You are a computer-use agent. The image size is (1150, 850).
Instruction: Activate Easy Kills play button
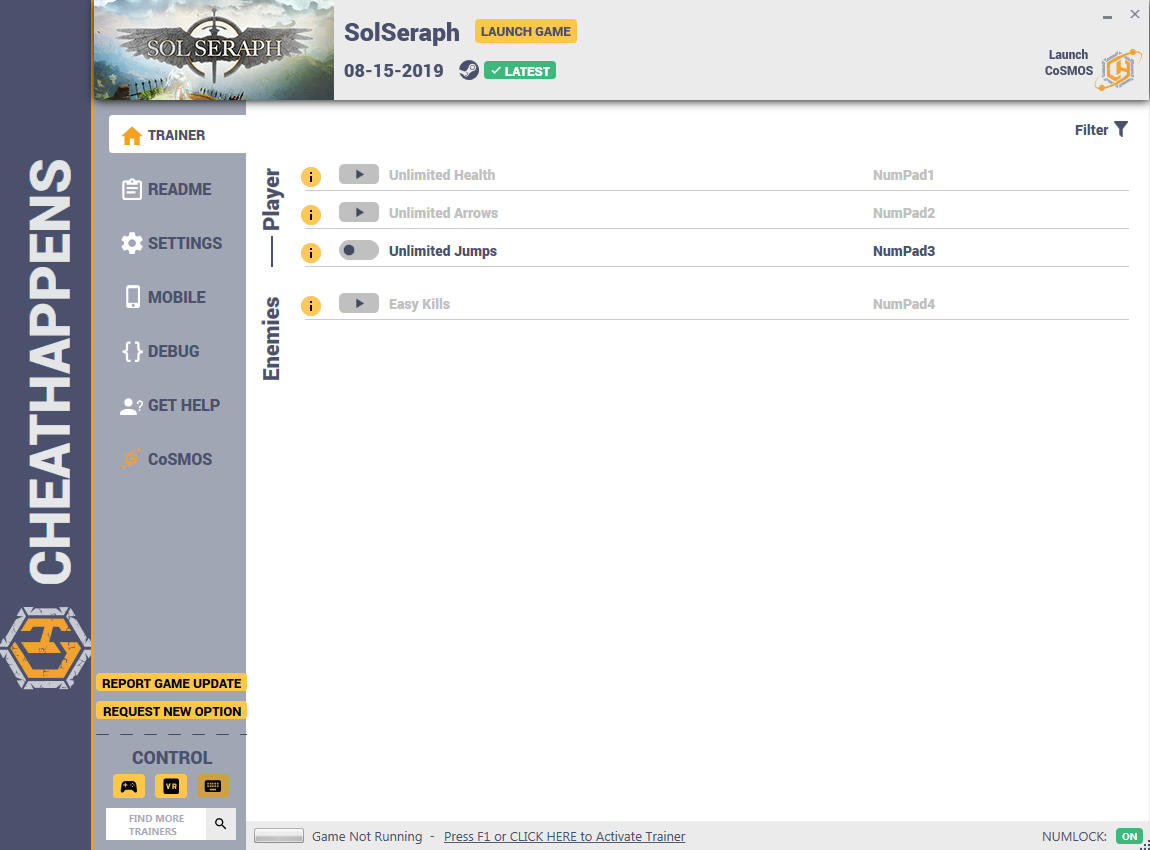point(359,304)
